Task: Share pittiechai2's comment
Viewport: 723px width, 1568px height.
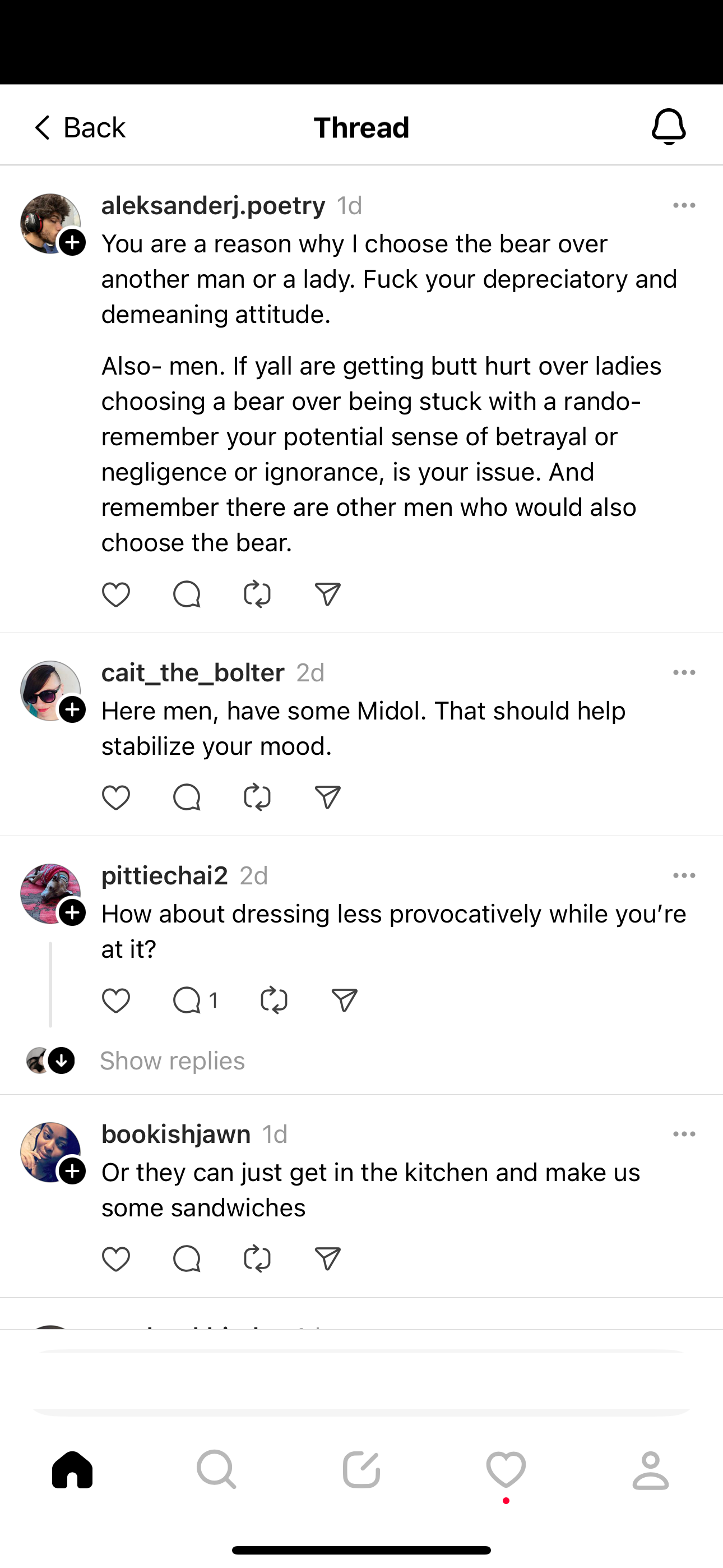Action: (x=344, y=1000)
